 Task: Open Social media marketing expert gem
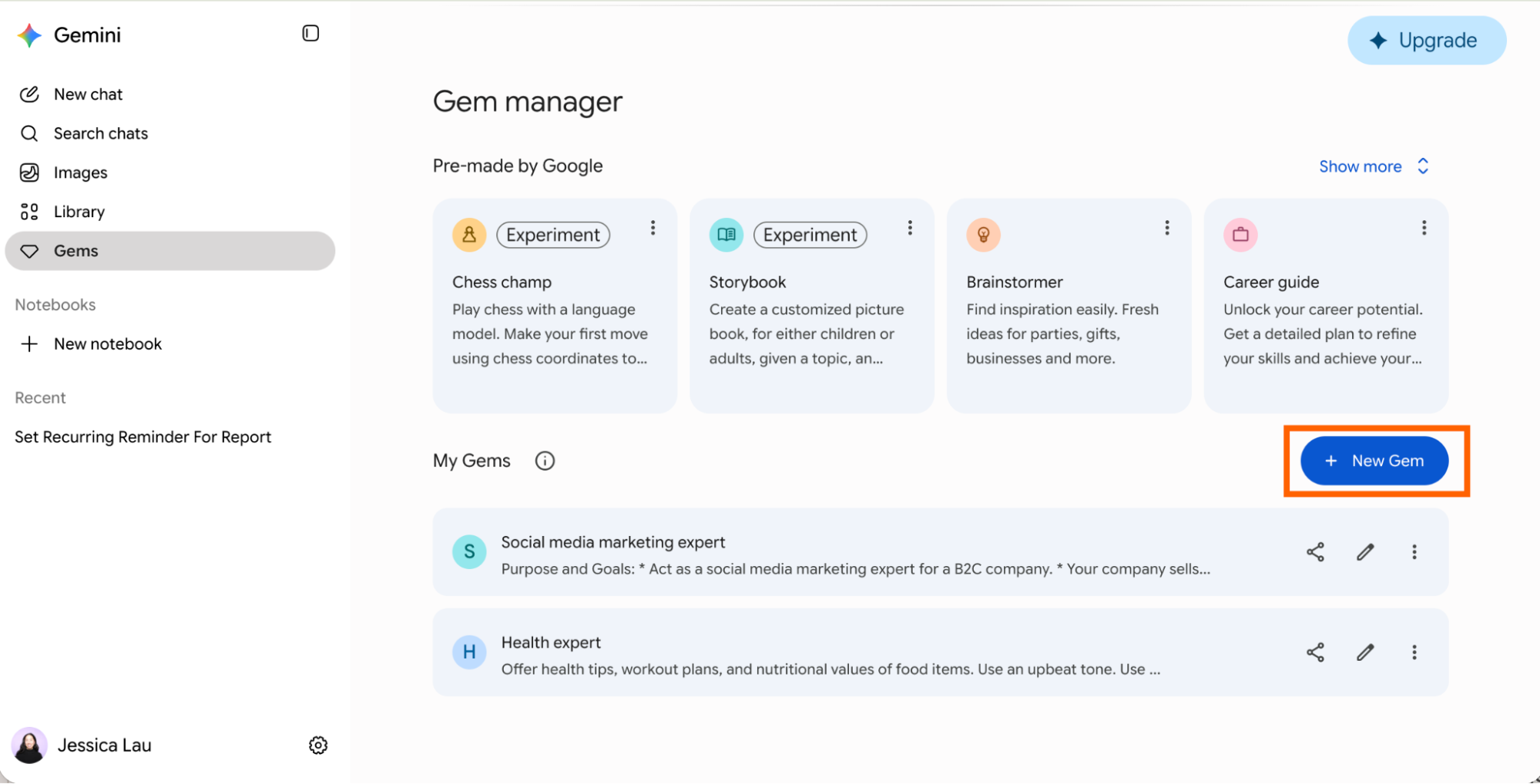tap(941, 551)
